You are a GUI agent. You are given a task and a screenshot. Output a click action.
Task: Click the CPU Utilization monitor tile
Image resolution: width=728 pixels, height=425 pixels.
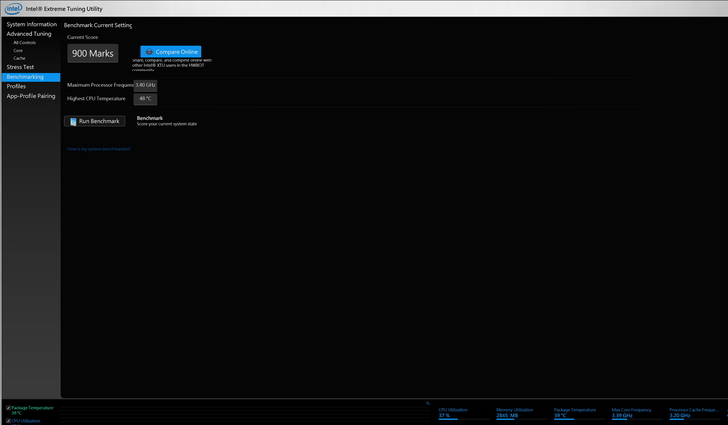pos(463,413)
